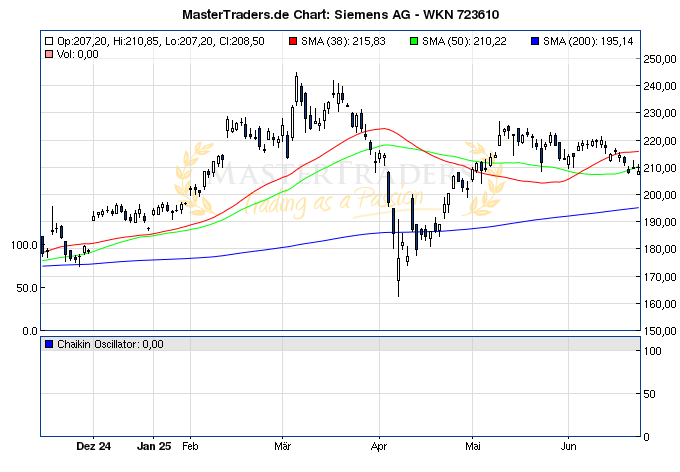Click the blue Chaikin Oscillator legend swatch
The image size is (680, 472).
(x=49, y=344)
